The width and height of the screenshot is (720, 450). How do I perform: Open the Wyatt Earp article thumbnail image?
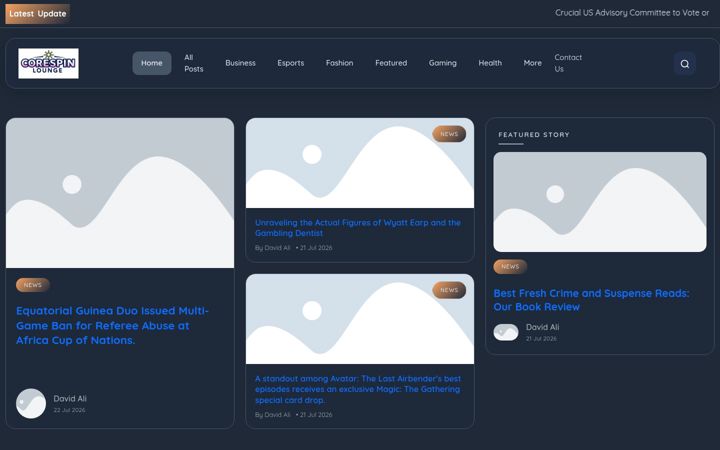coord(360,163)
